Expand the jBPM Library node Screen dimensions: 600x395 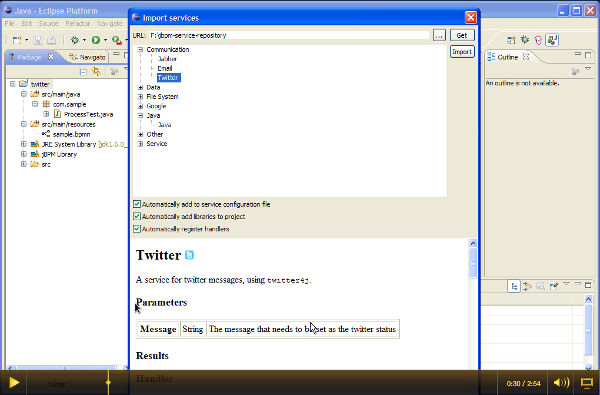(x=24, y=154)
